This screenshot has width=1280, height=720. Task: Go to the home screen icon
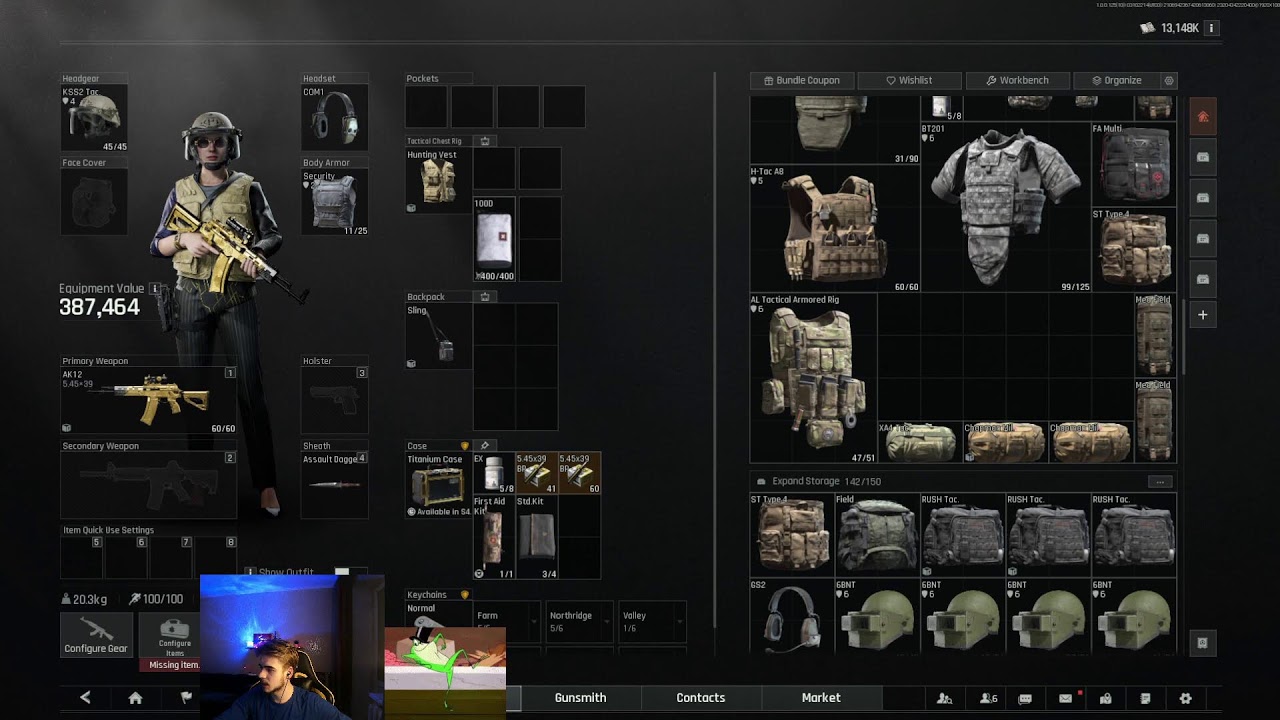tap(135, 698)
